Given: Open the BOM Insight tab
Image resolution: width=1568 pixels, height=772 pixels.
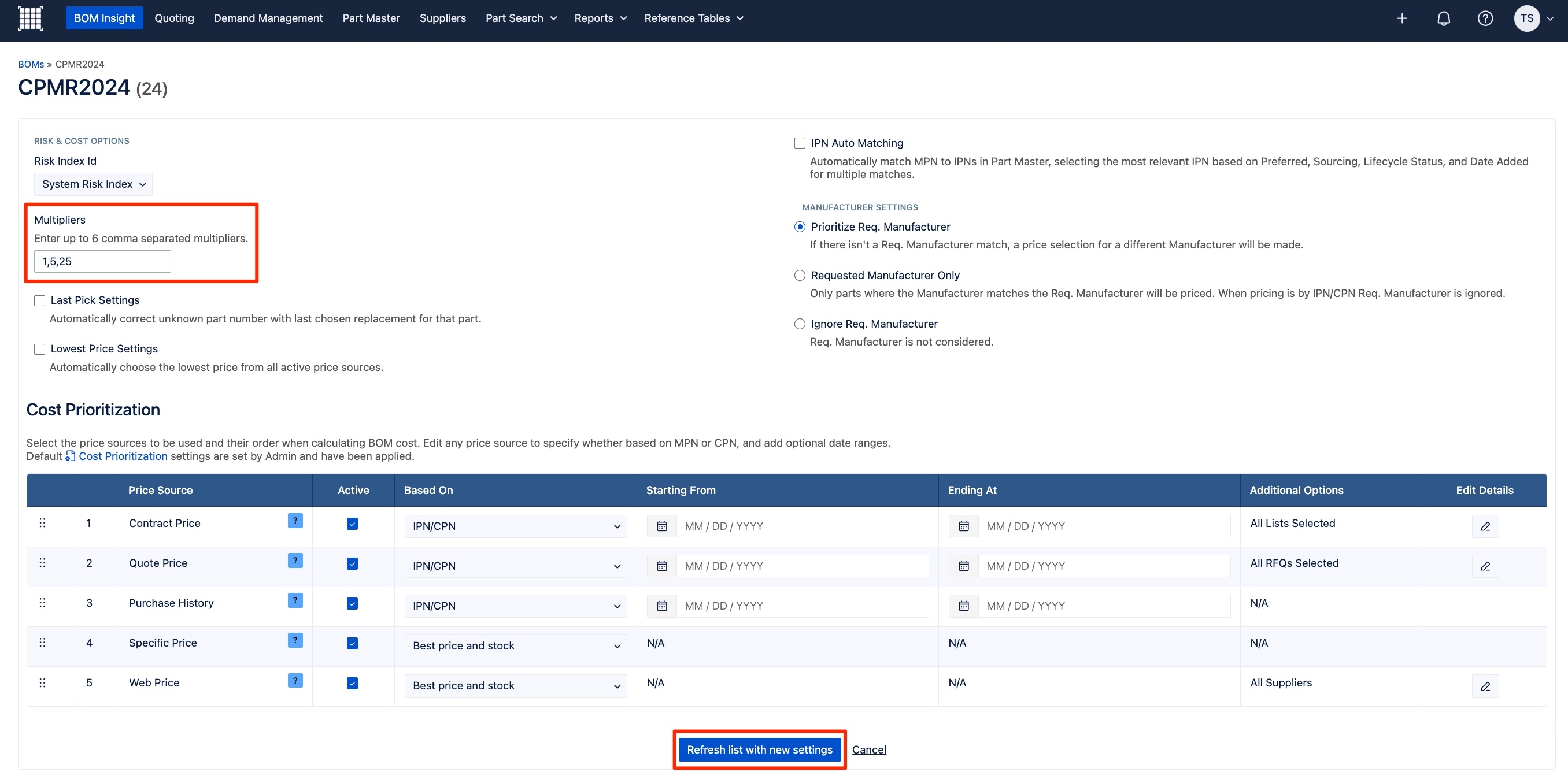Looking at the screenshot, I should [105, 18].
